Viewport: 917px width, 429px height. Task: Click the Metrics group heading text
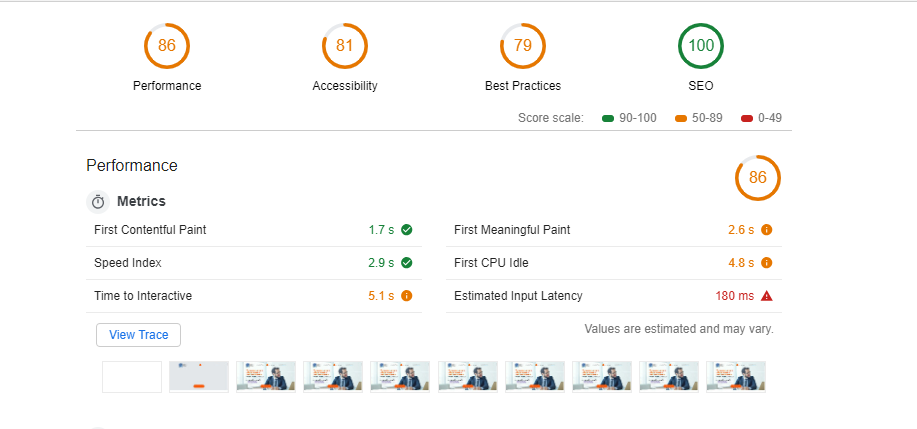click(x=141, y=202)
